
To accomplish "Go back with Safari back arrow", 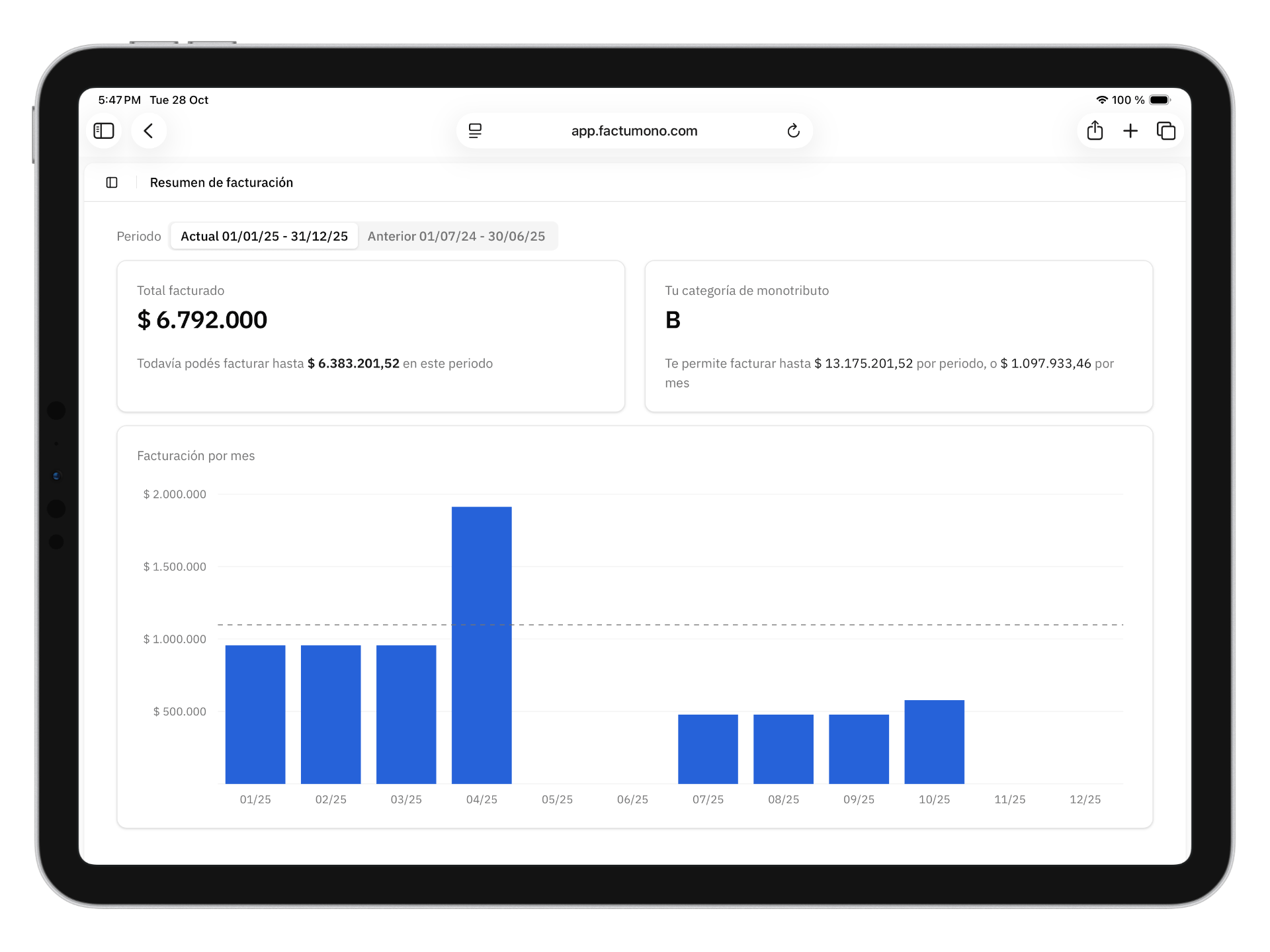I will (x=149, y=131).
